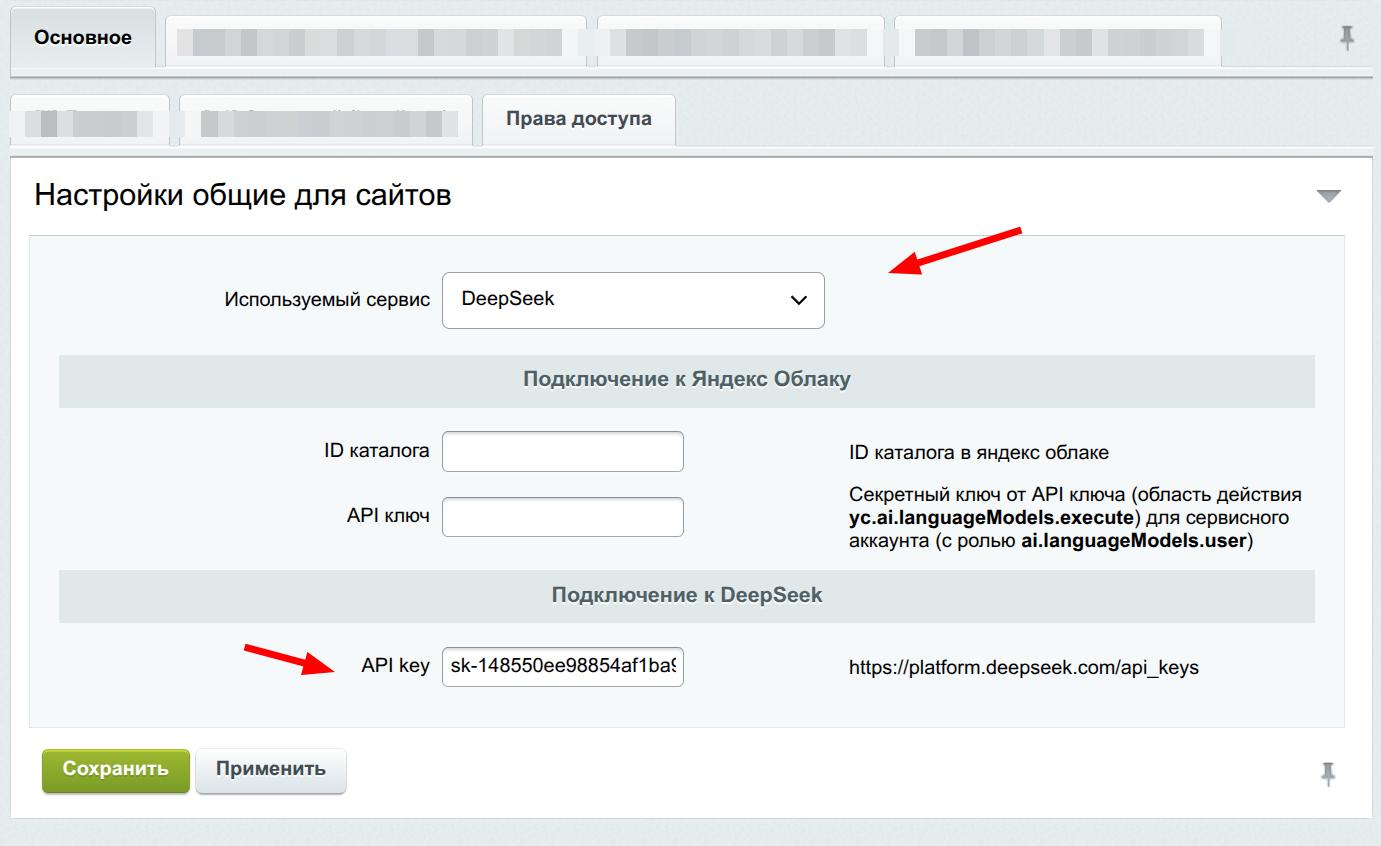This screenshot has height=846, width=1381.
Task: Click the Подключение к Яндекс Облаку header
Action: [x=686, y=380]
